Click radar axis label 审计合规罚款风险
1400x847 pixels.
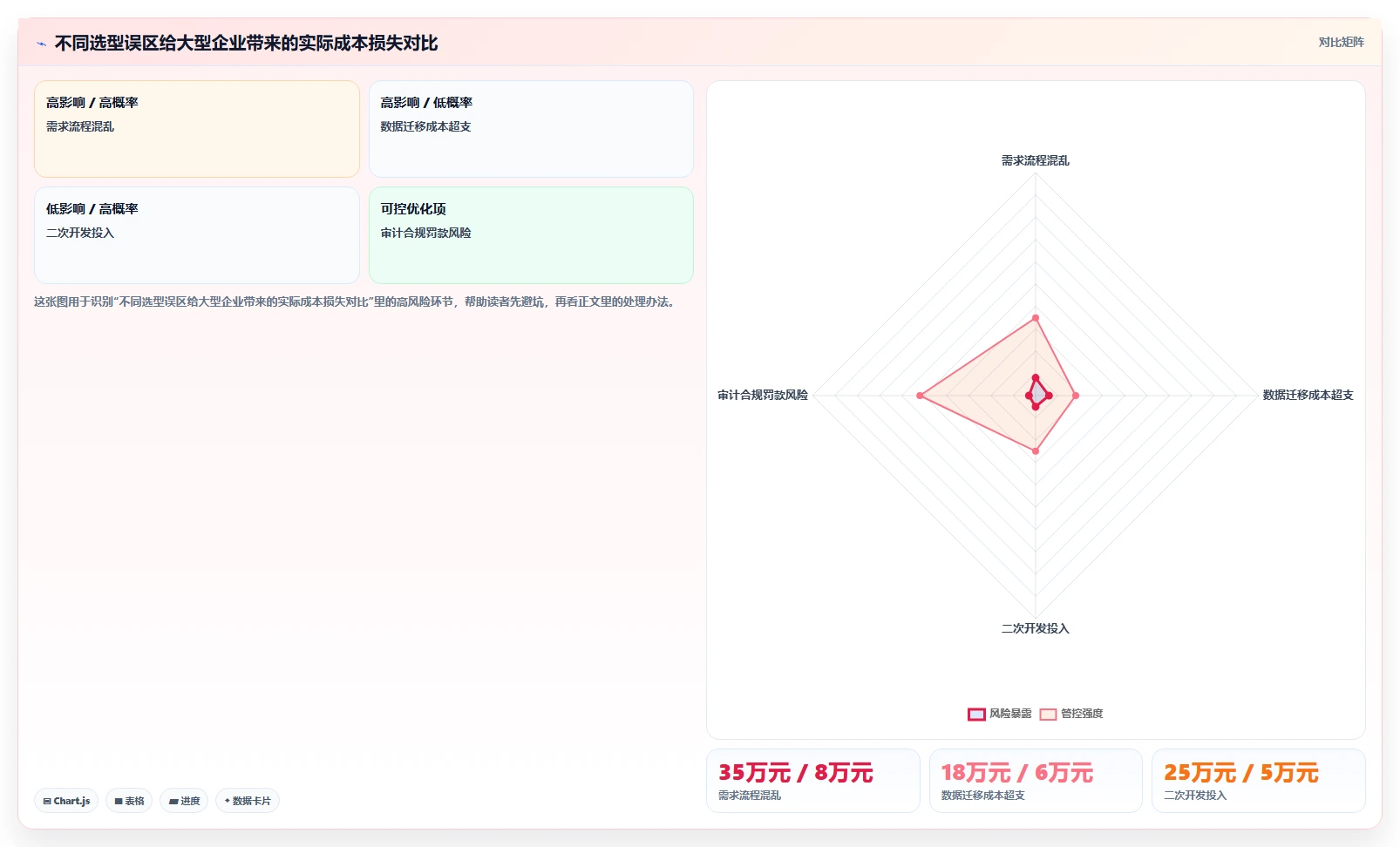763,395
